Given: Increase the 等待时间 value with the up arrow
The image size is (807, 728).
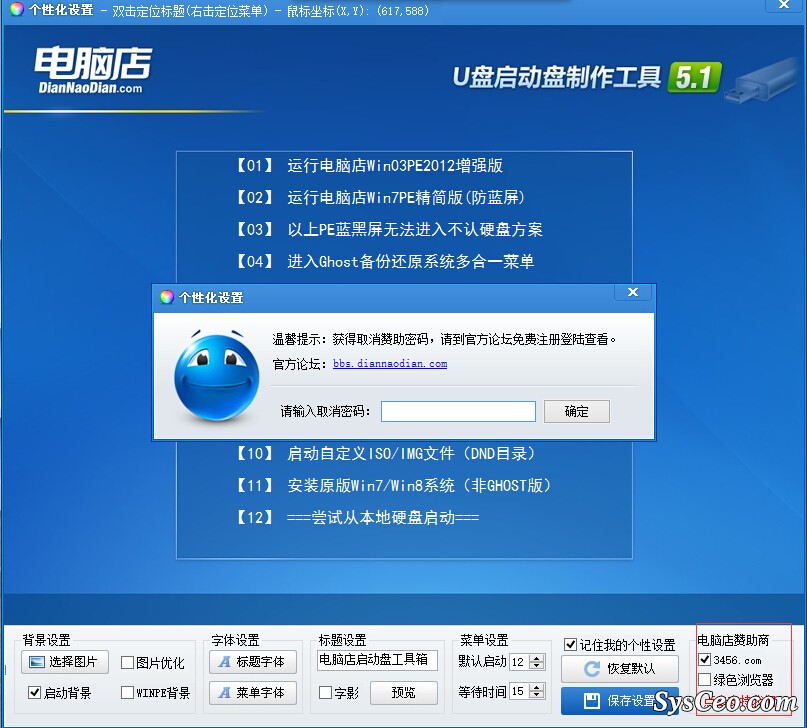Looking at the screenshot, I should point(537,688).
